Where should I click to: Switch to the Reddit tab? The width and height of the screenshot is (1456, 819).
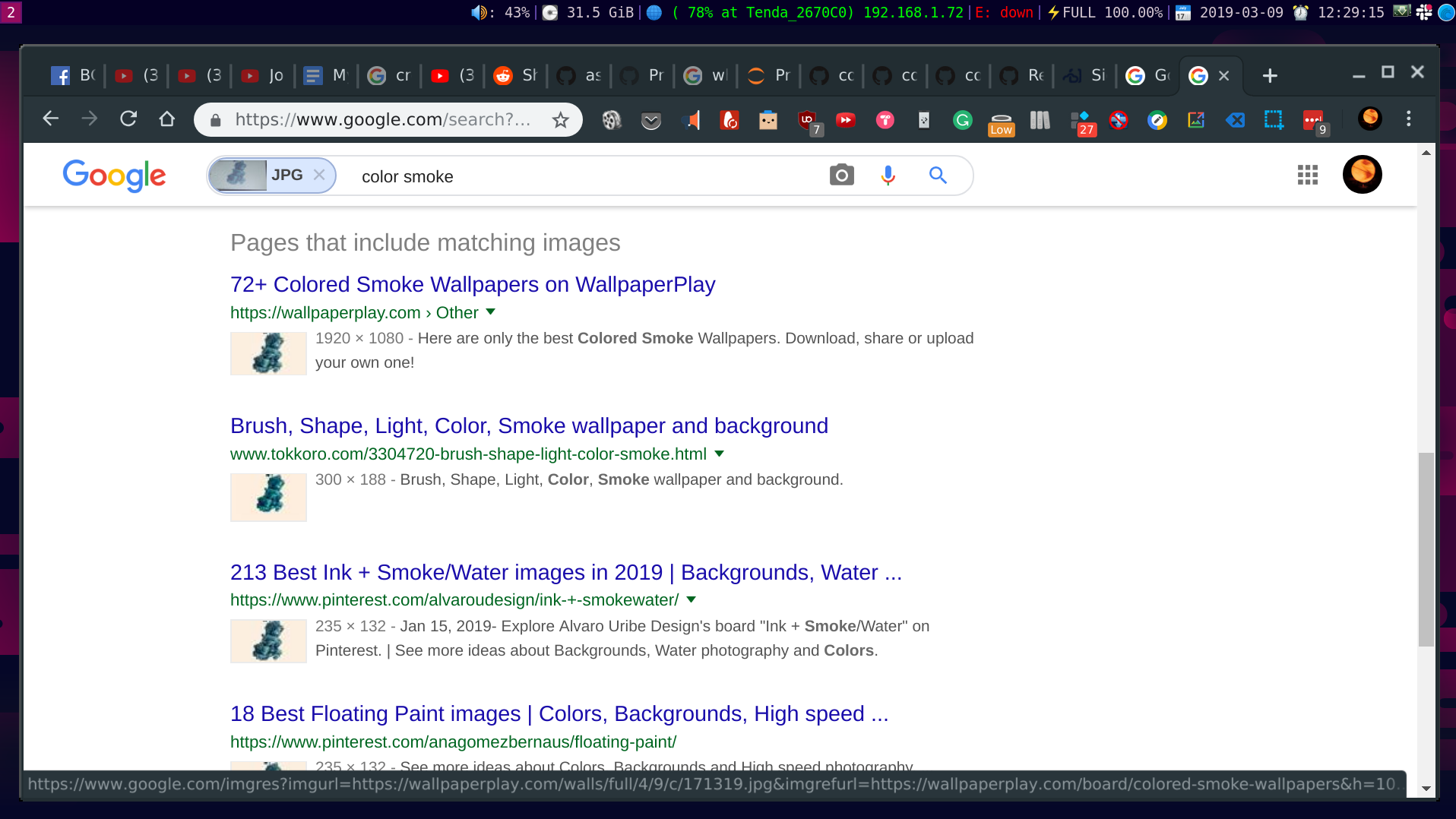coord(516,75)
